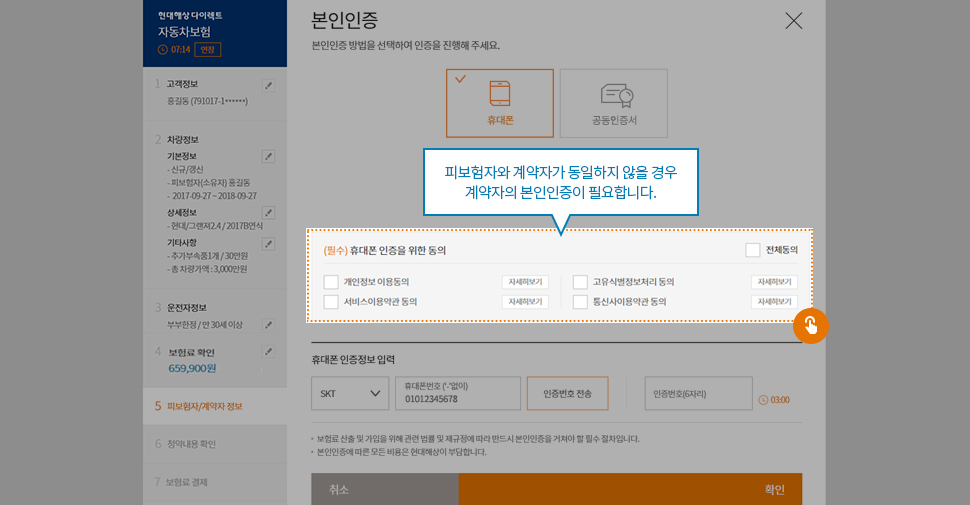Click edit pencil icon beside 상세정보
The width and height of the screenshot is (970, 505).
pos(268,213)
